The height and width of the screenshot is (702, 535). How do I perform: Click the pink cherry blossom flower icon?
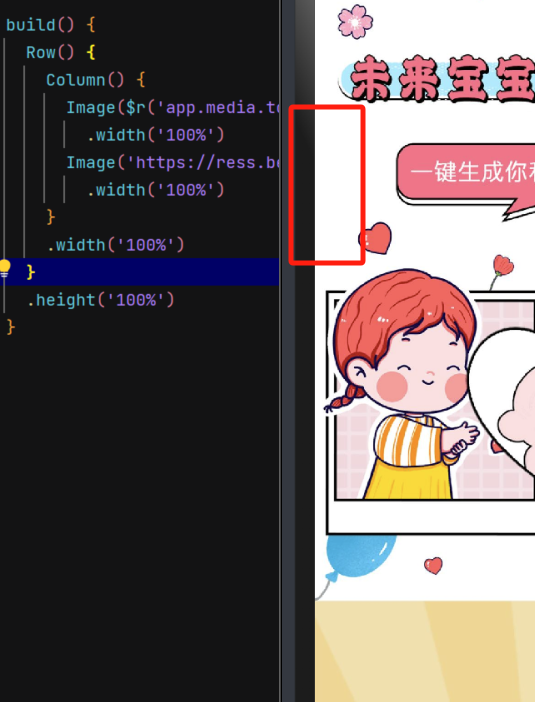[355, 21]
